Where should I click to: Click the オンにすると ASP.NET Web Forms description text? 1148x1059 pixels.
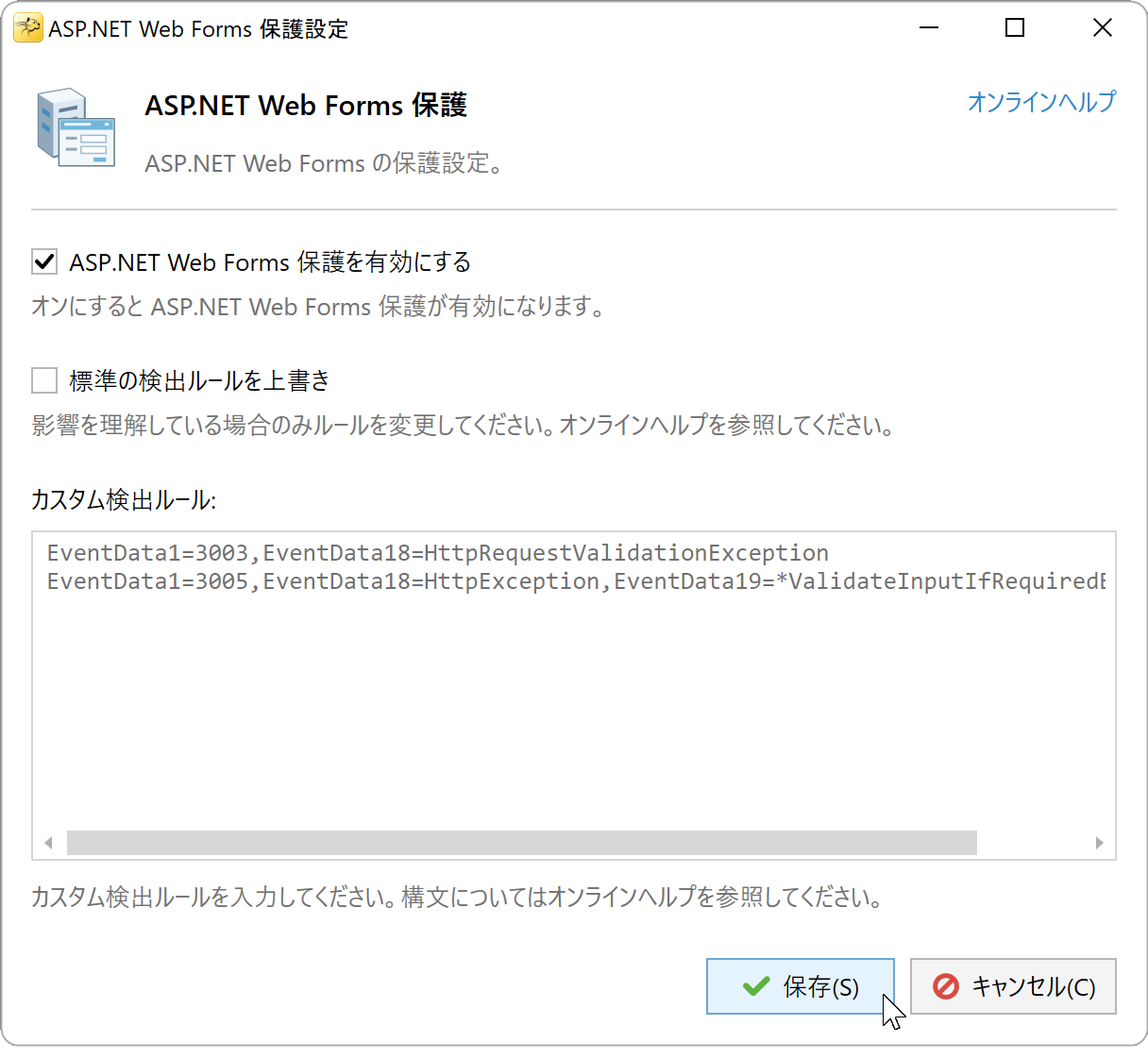click(318, 307)
